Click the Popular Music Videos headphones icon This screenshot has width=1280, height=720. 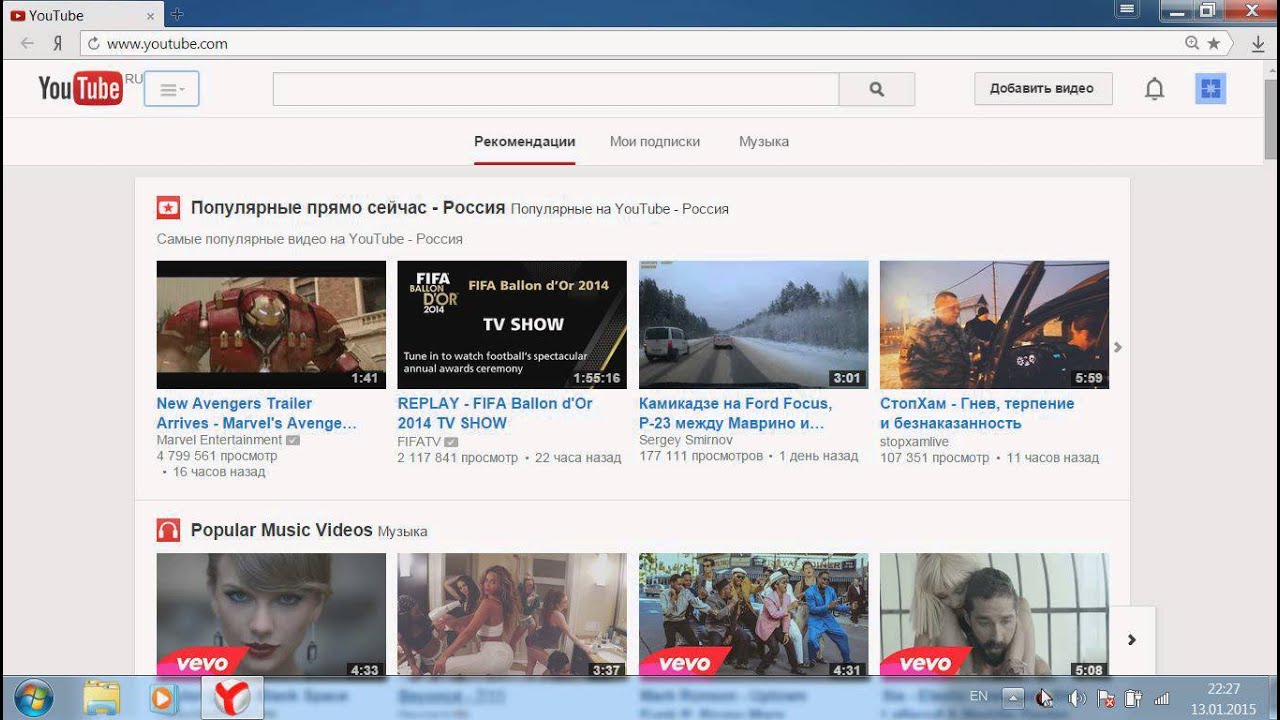(x=168, y=530)
